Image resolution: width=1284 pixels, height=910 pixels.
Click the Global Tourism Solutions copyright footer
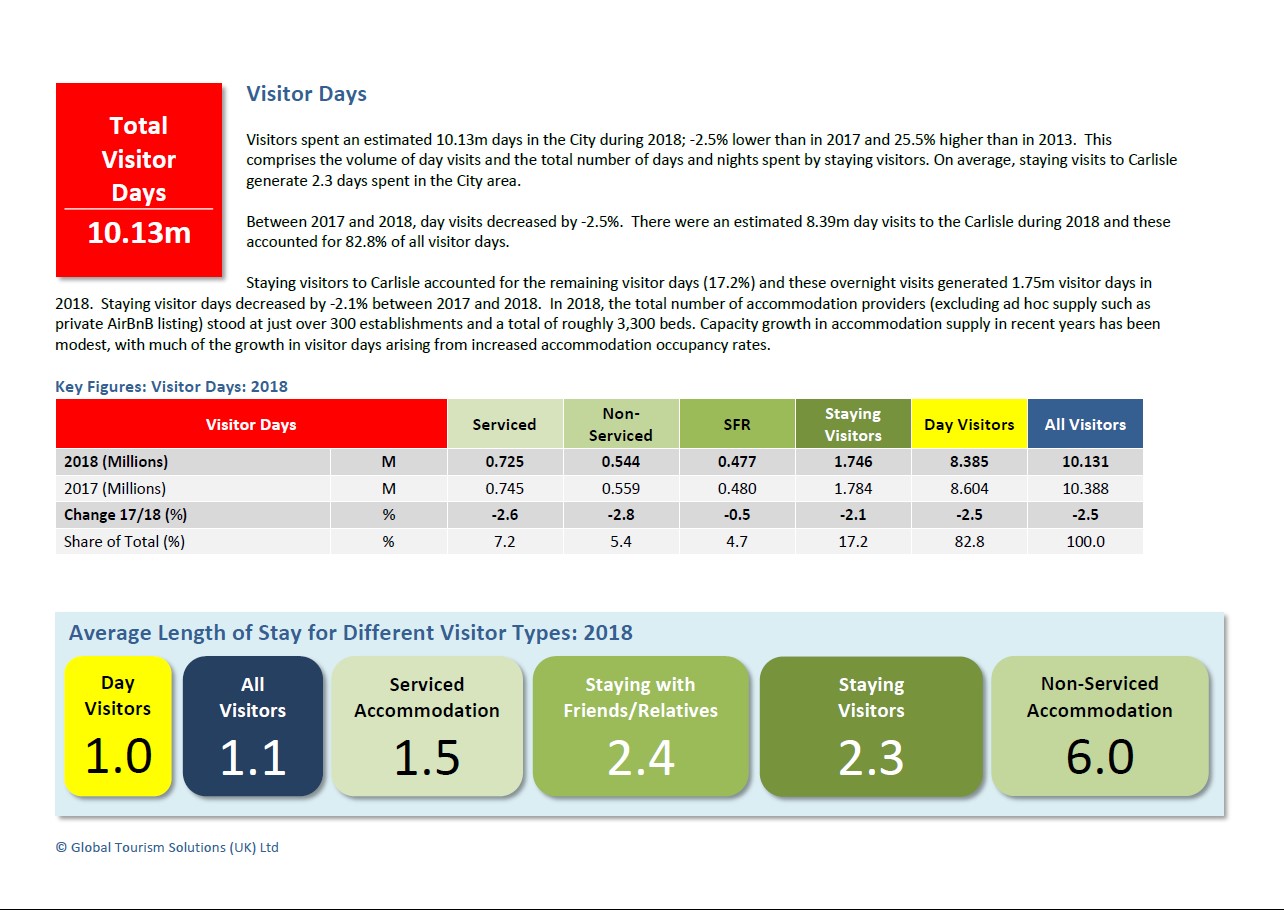(x=167, y=847)
